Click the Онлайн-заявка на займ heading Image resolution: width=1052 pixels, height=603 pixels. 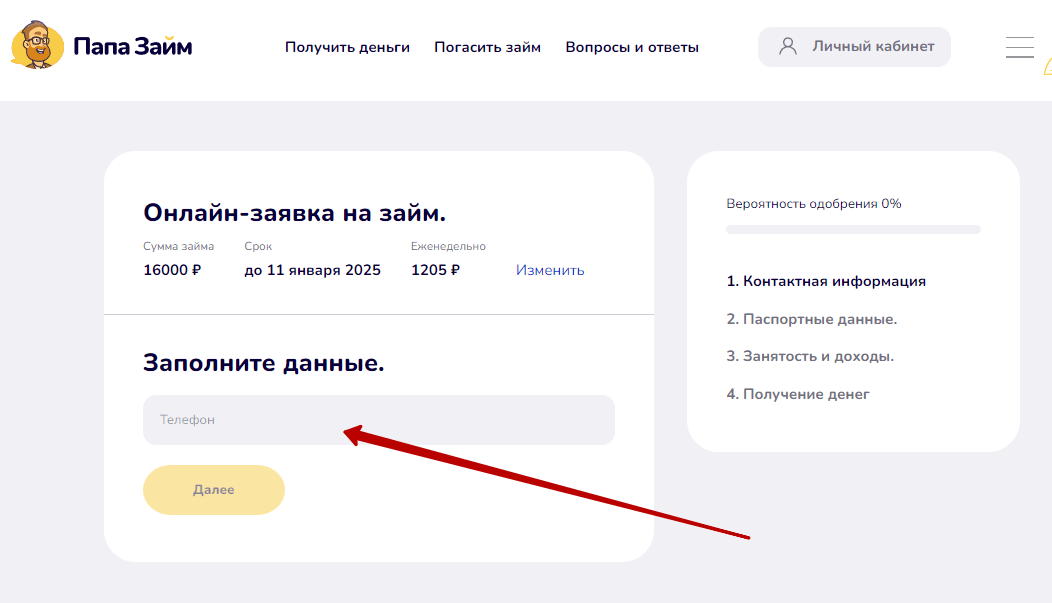[295, 213]
